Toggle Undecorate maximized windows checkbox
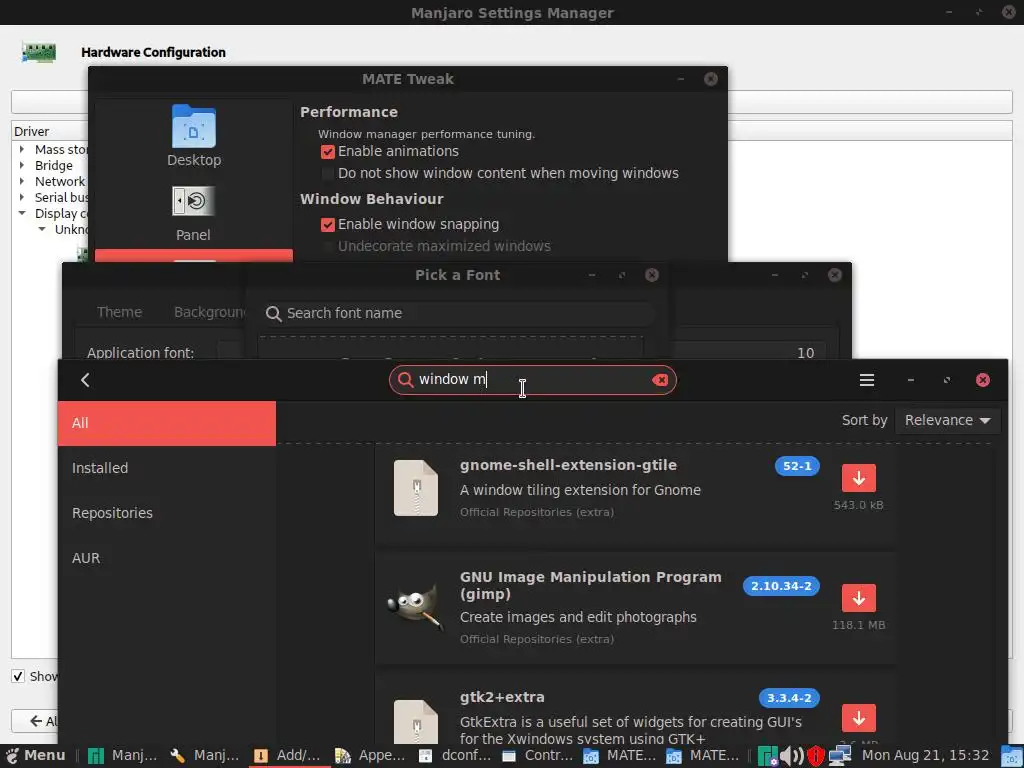The height and width of the screenshot is (768, 1024). (328, 247)
